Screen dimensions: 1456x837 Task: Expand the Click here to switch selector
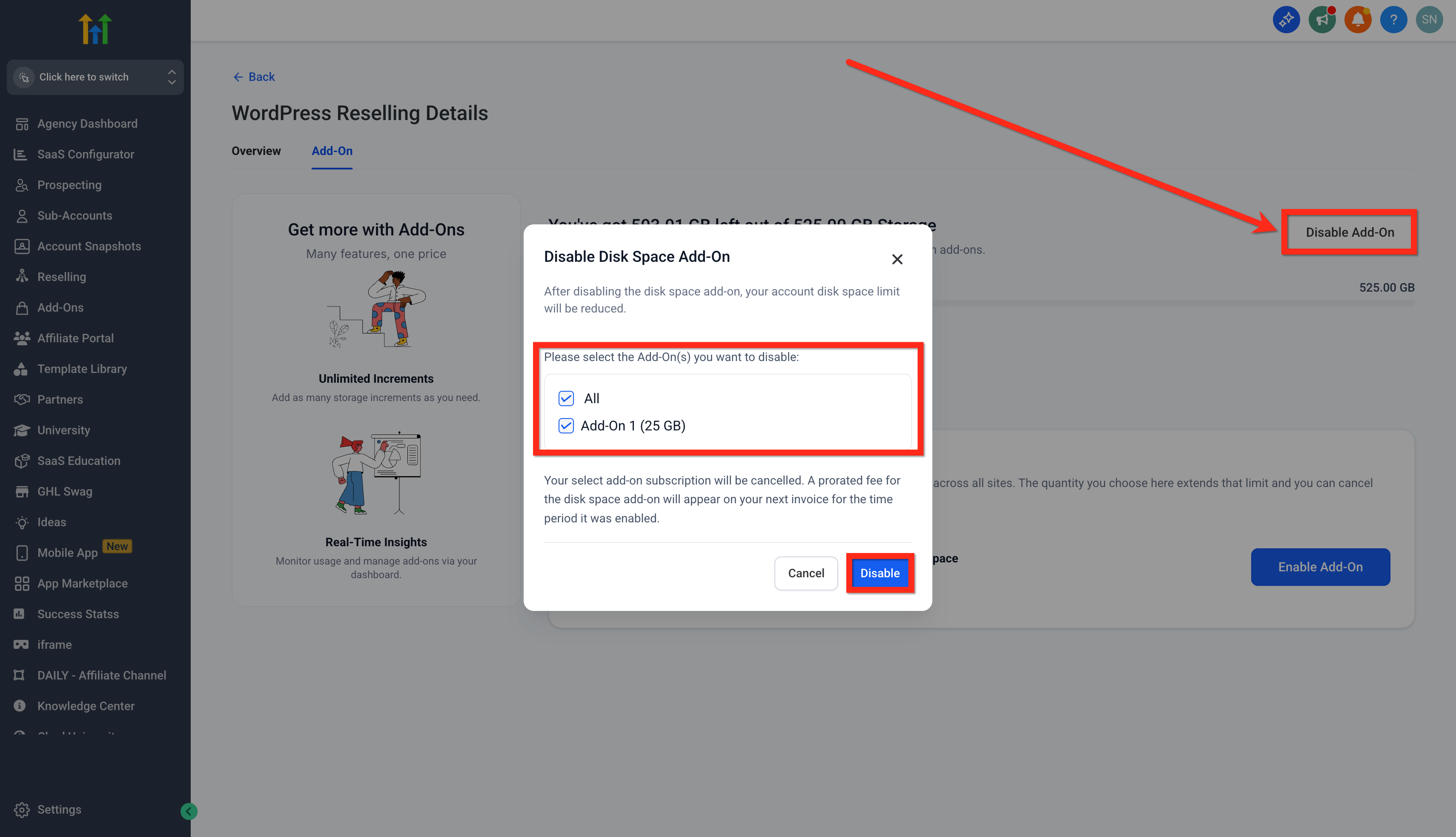tap(95, 77)
